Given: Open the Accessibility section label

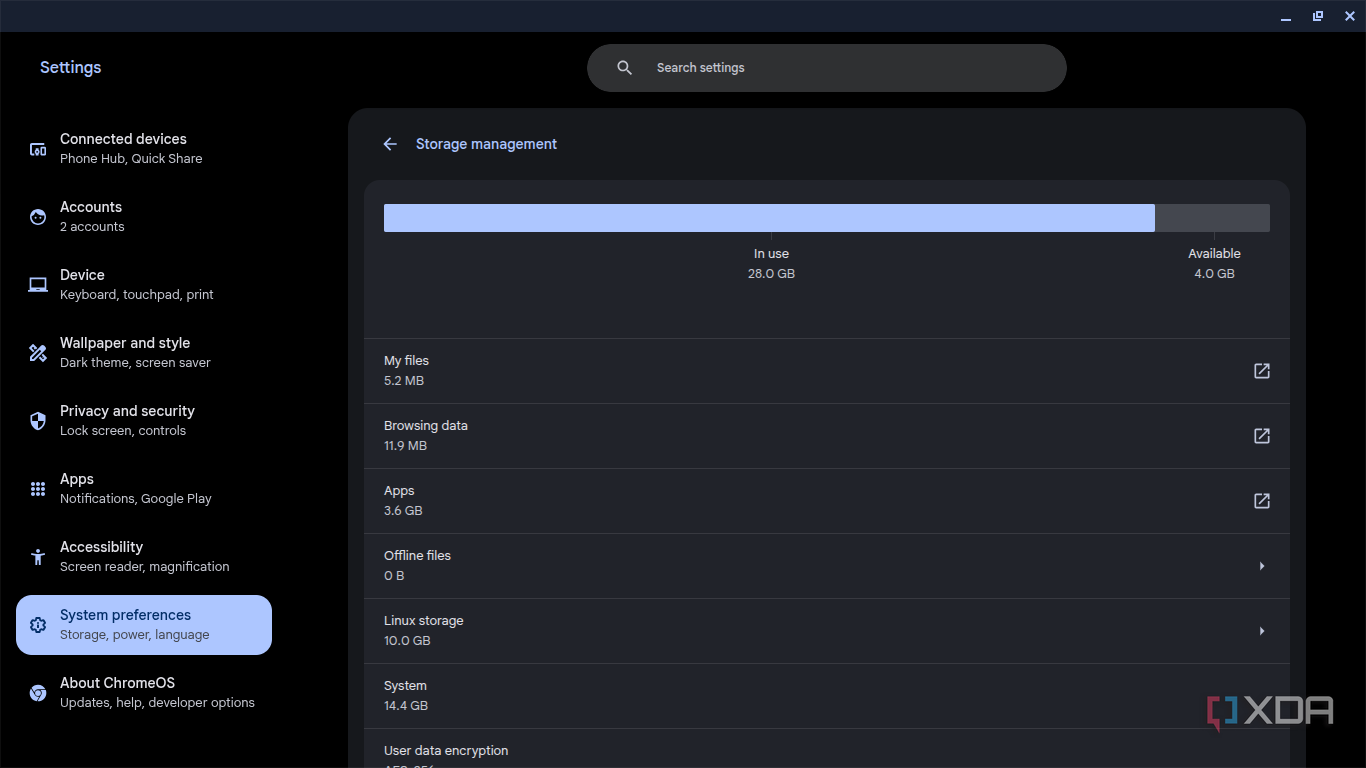Looking at the screenshot, I should click(x=101, y=547).
